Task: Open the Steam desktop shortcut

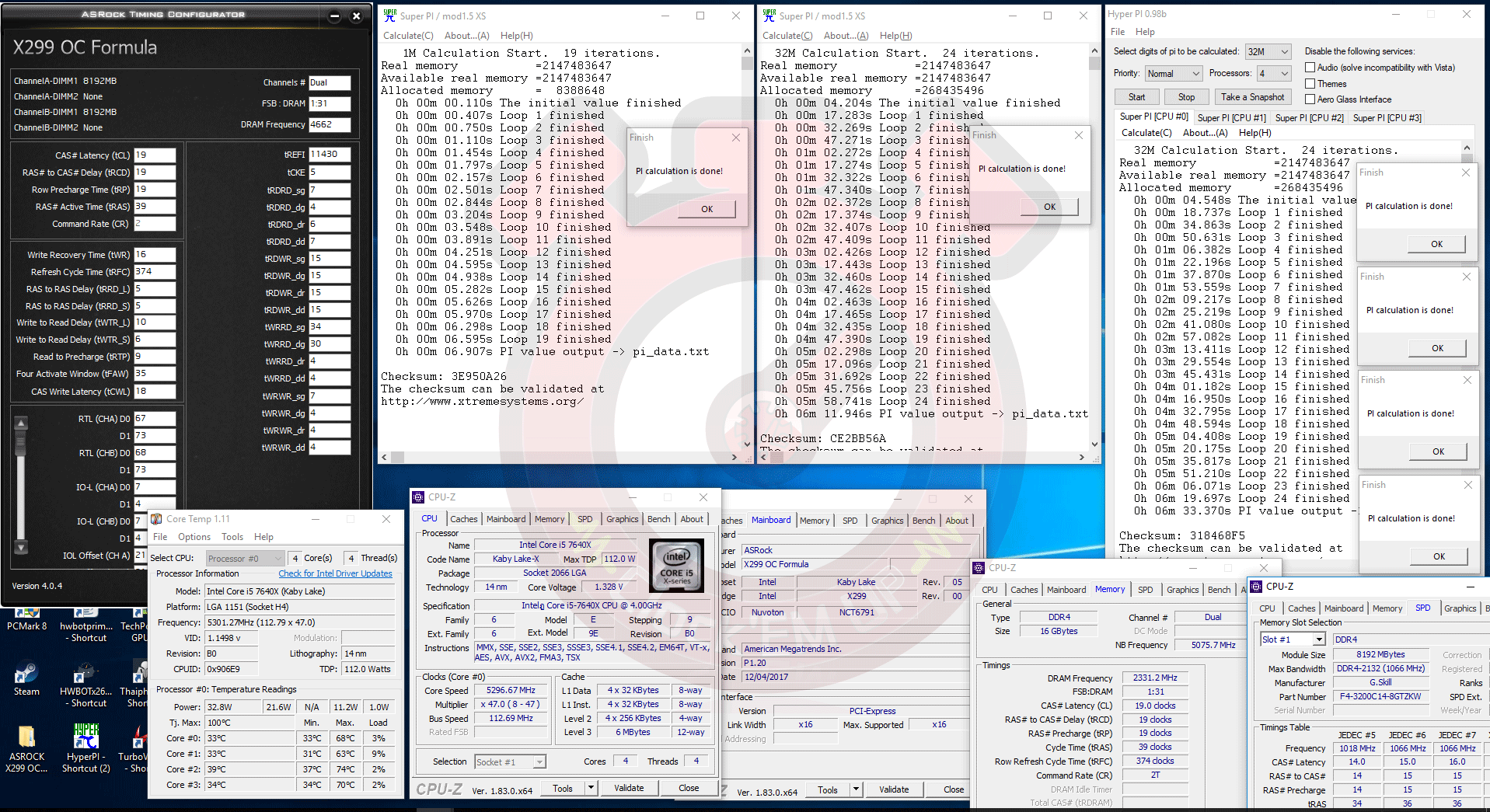Action: tap(26, 673)
